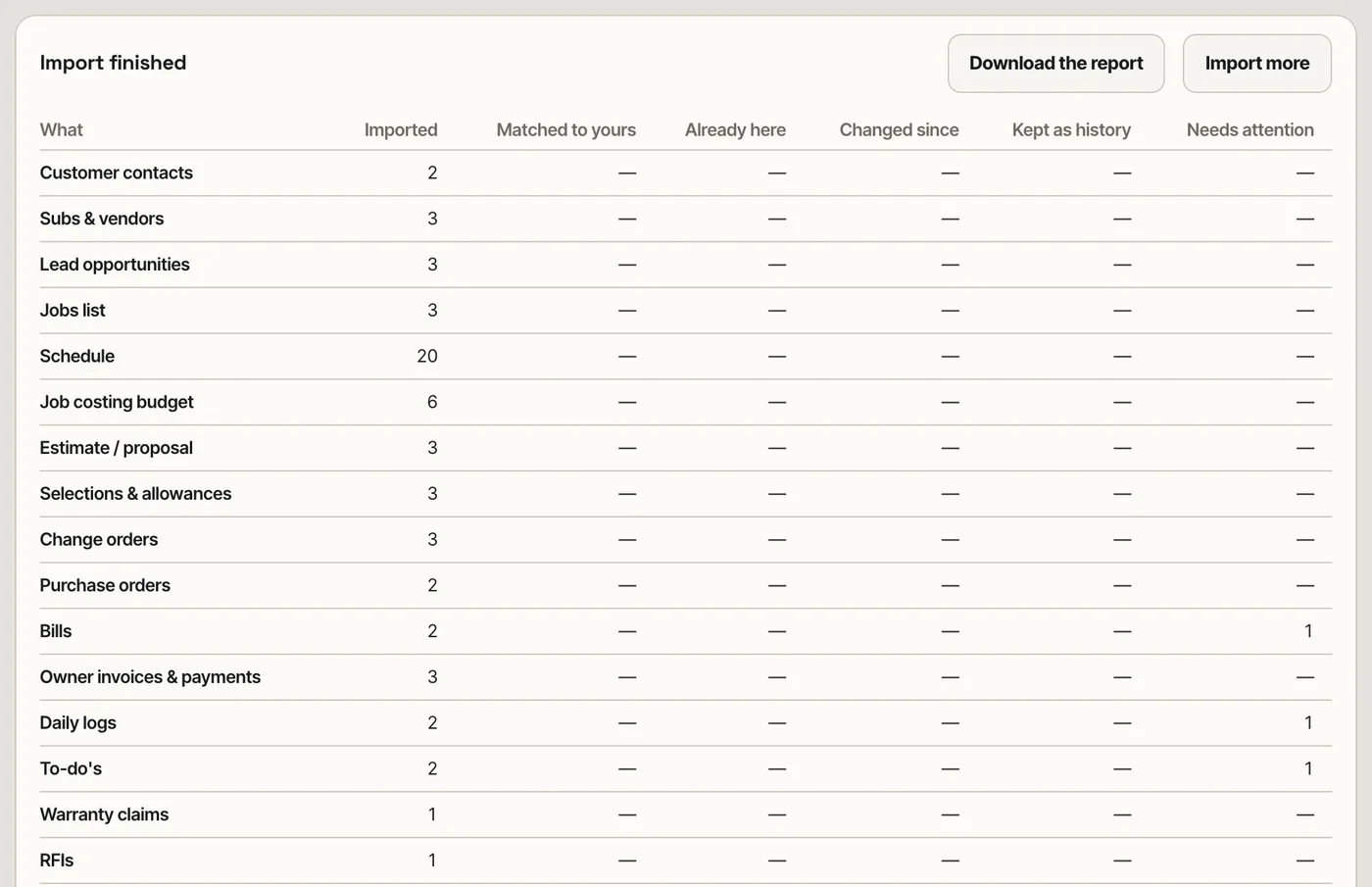Click the Import more button

(1257, 64)
